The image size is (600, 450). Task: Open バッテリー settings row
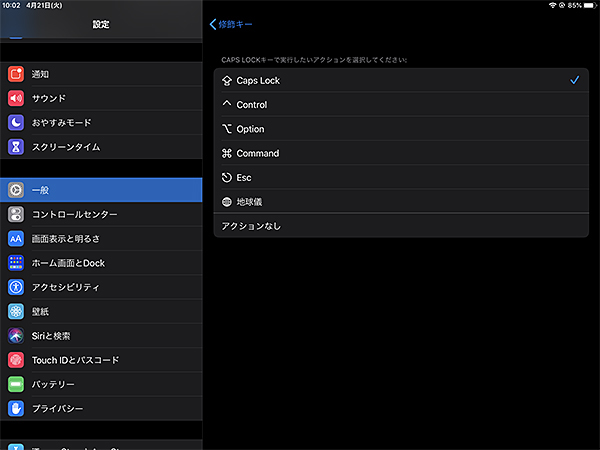pyautogui.click(x=100, y=384)
